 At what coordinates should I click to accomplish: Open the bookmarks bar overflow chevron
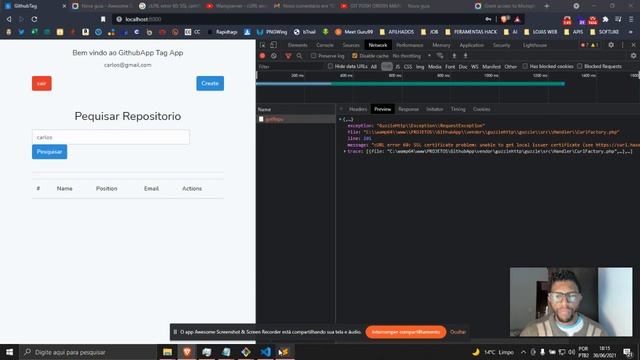[631, 32]
